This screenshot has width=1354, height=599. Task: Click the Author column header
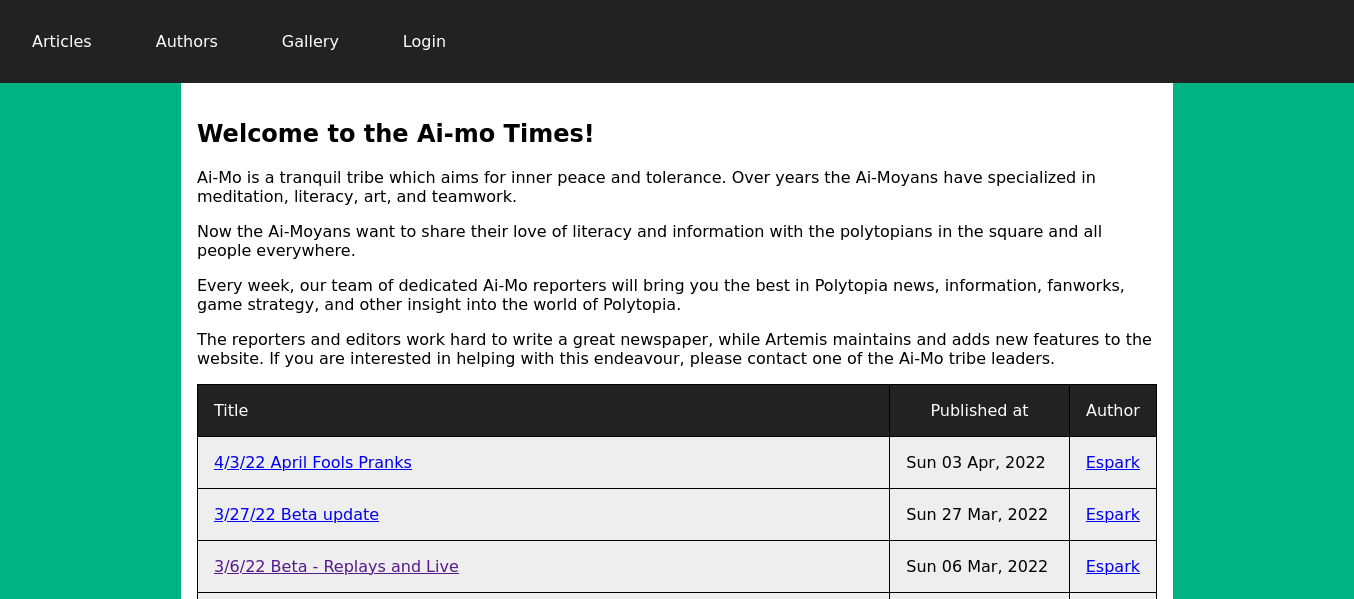(1112, 410)
